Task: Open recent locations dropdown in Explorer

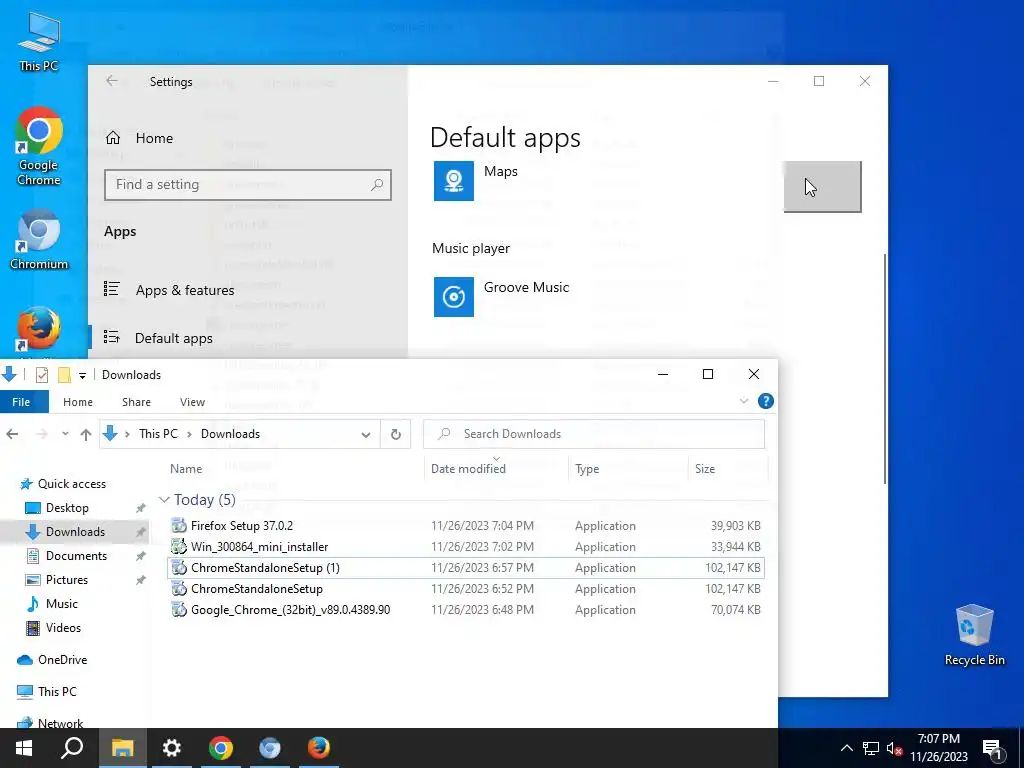Action: [65, 434]
